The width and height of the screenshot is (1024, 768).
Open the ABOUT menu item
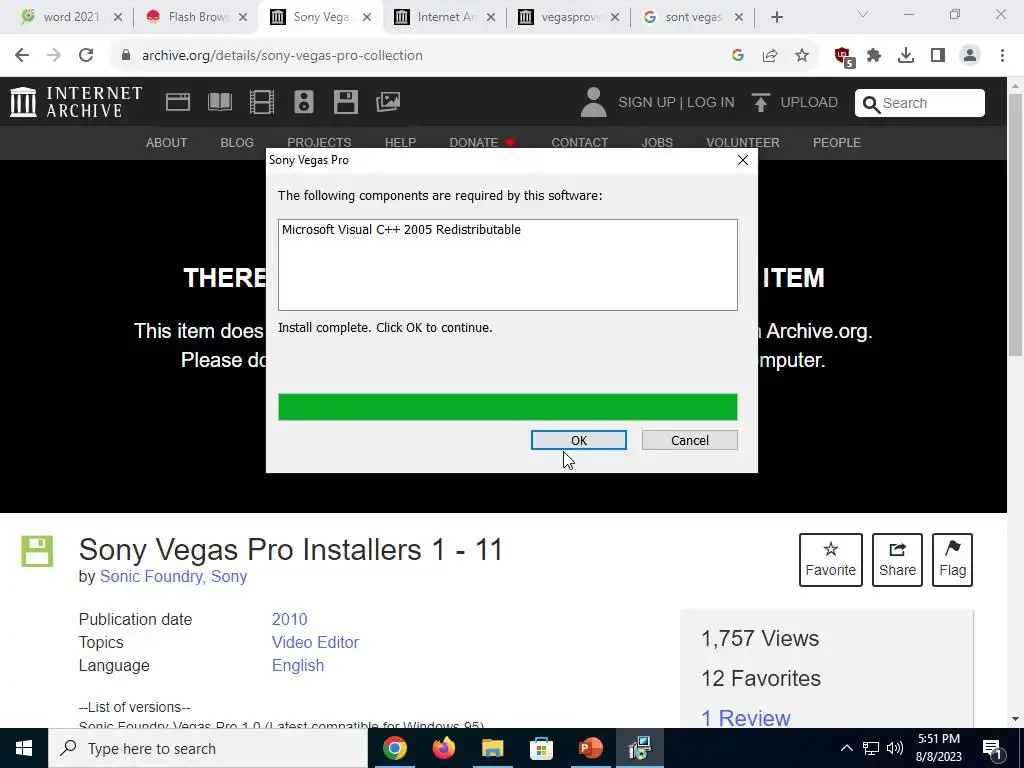[x=167, y=142]
